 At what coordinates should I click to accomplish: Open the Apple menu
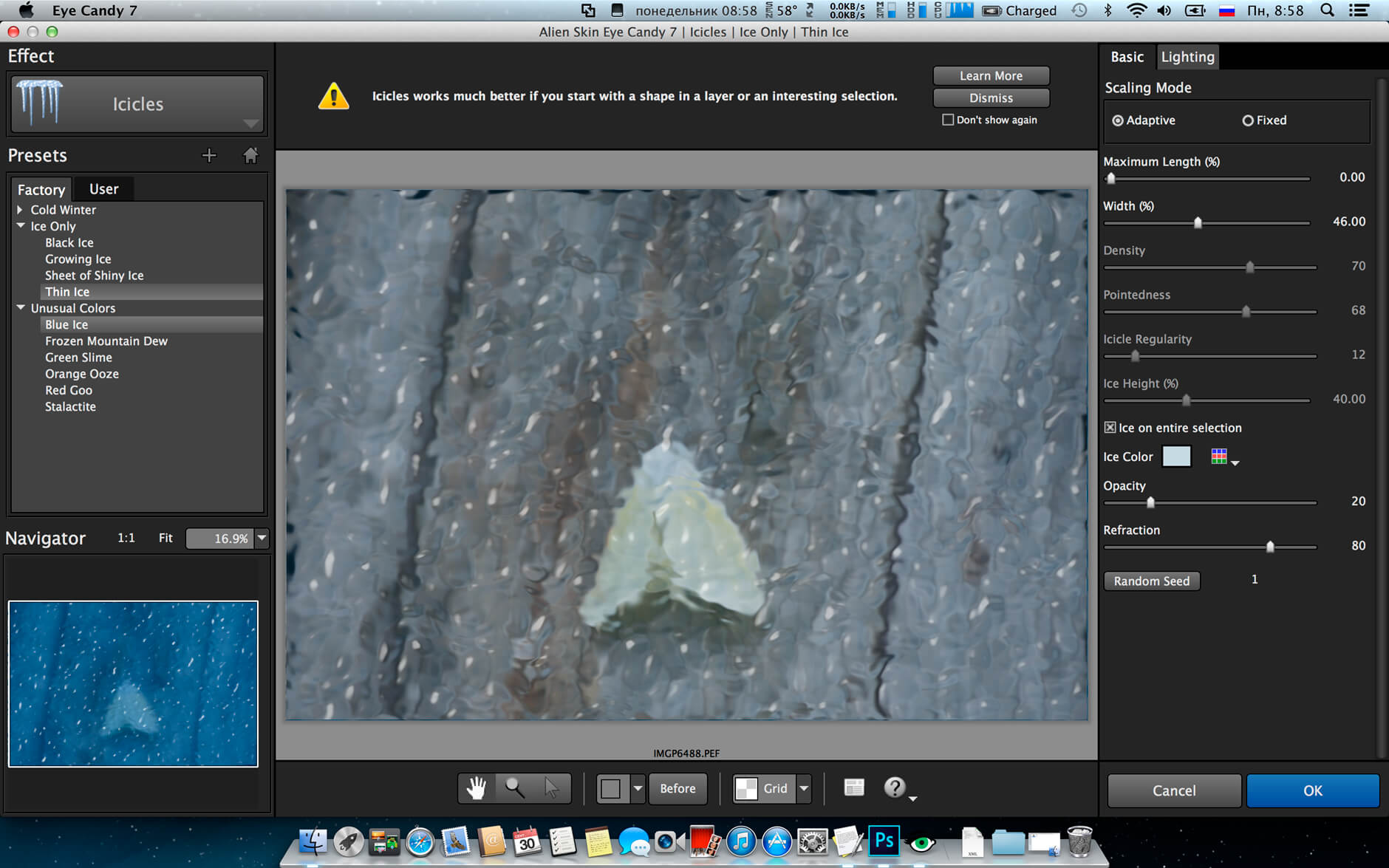[26, 10]
